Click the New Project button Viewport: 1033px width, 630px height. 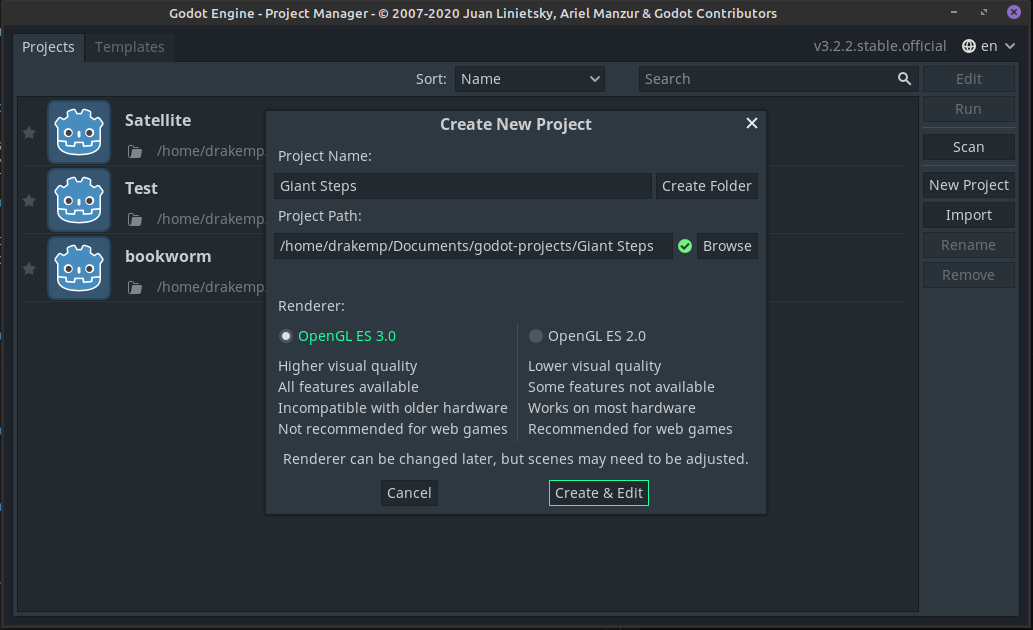pyautogui.click(x=968, y=185)
